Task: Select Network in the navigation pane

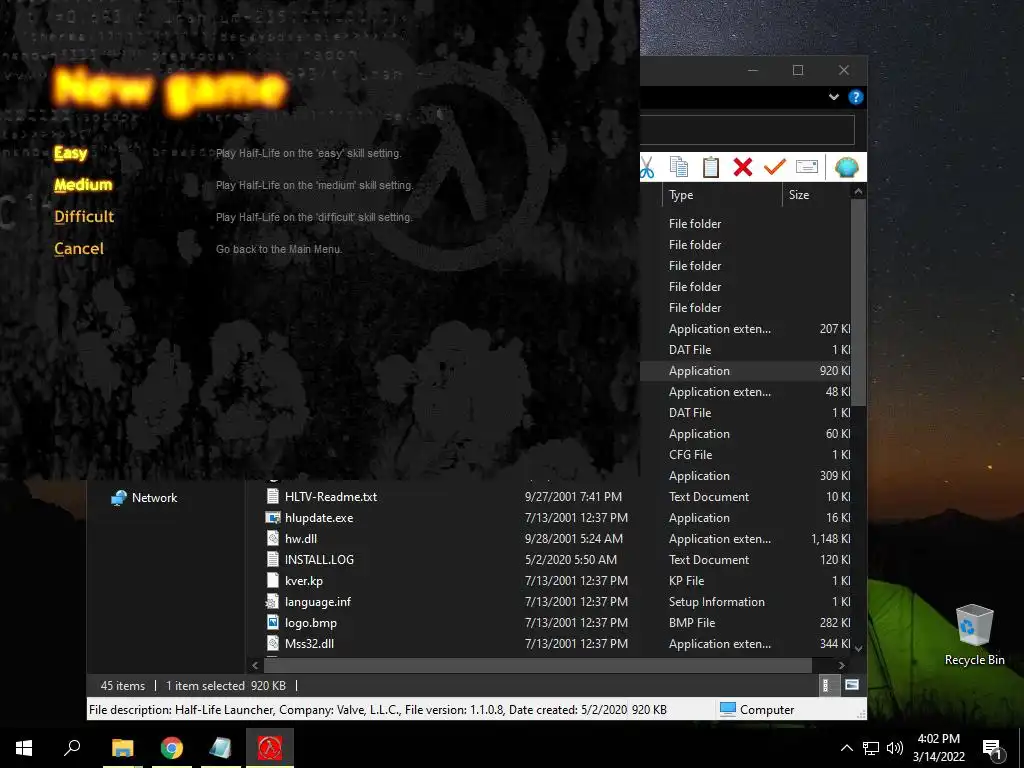Action: coord(154,498)
